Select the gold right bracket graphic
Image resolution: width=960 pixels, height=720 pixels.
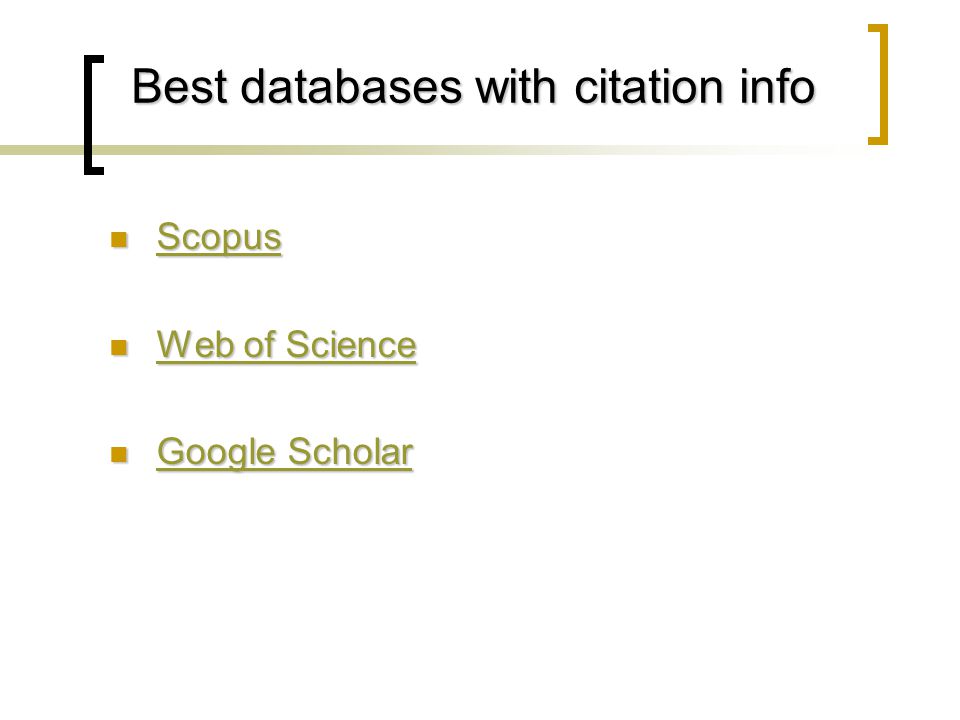tap(878, 84)
